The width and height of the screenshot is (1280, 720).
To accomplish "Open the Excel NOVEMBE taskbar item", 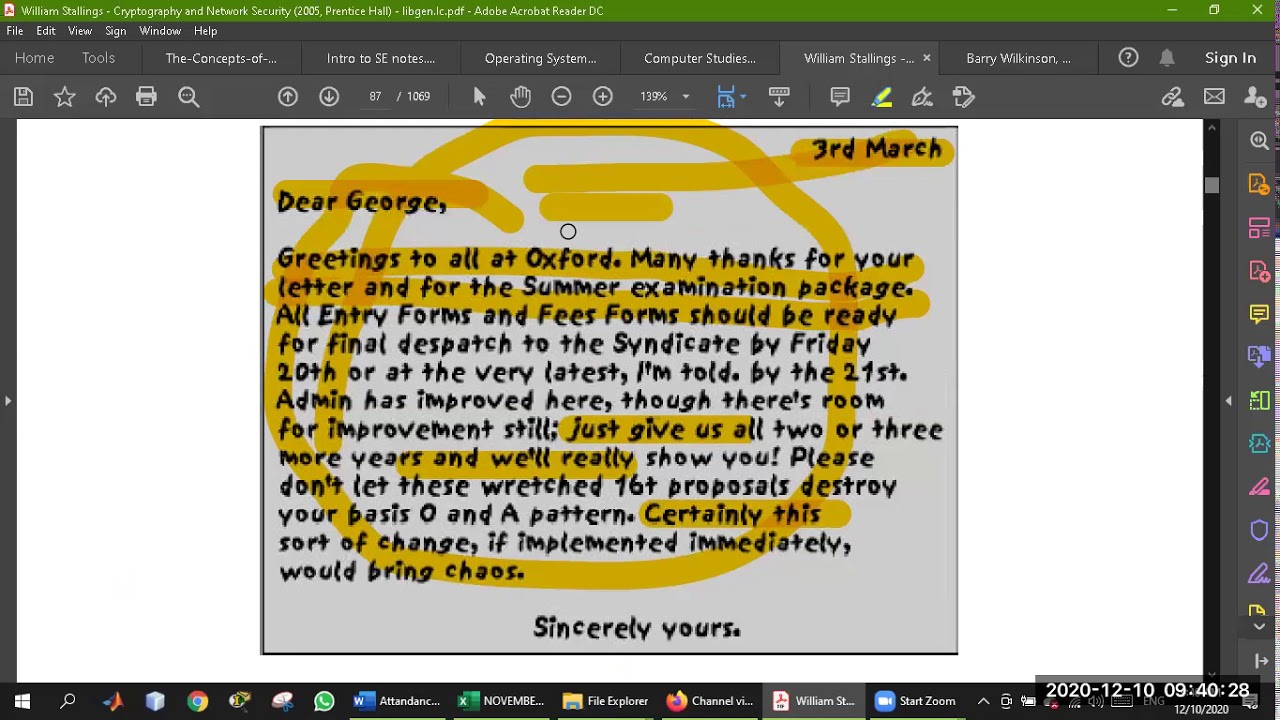I will click(x=500, y=701).
